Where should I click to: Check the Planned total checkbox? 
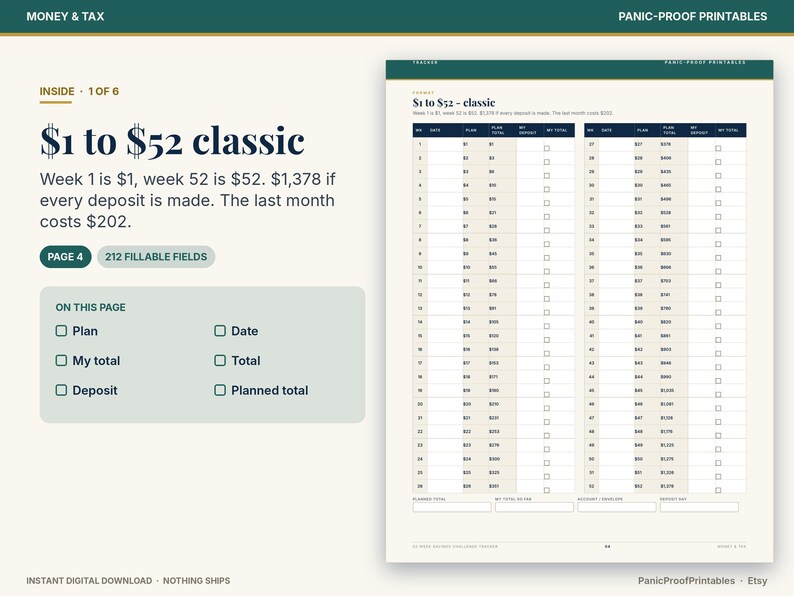220,390
